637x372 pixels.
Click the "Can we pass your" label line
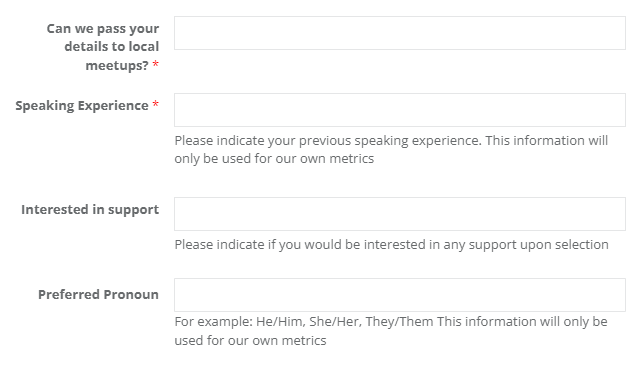[x=103, y=29]
